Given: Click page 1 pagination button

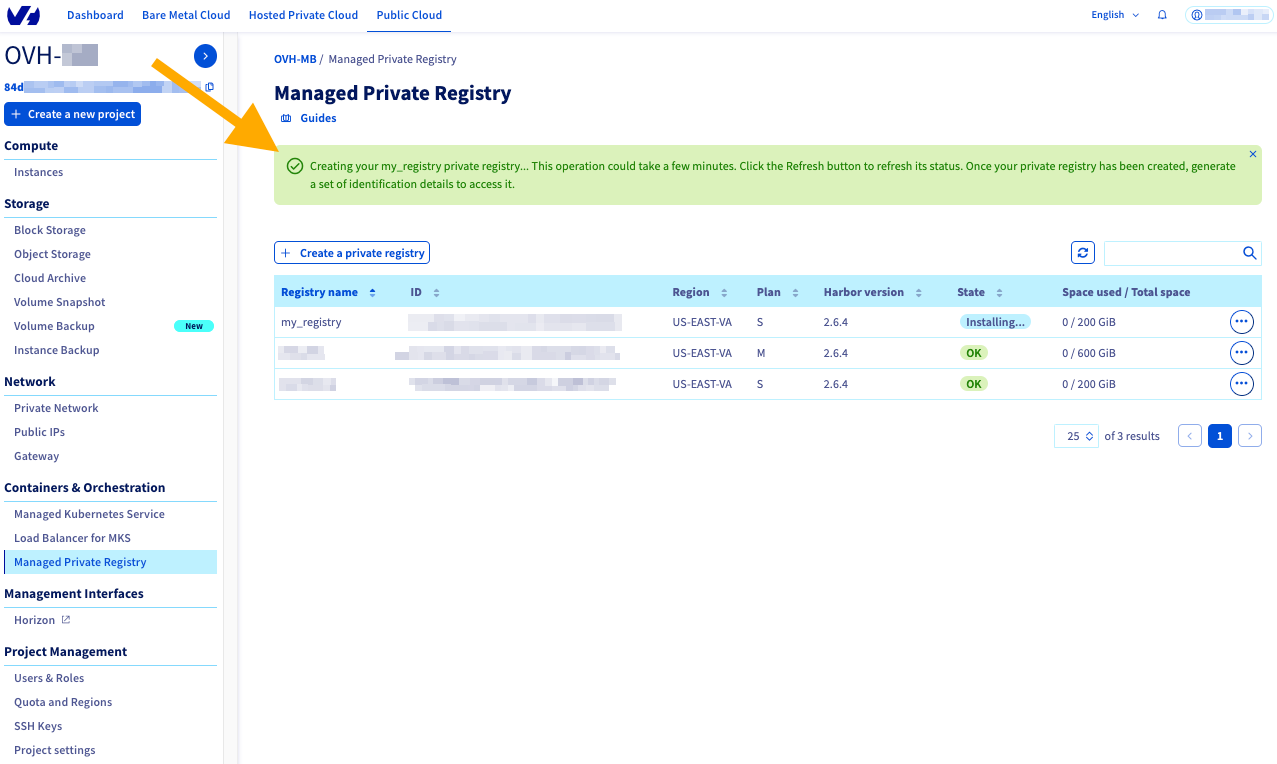Looking at the screenshot, I should tap(1220, 436).
